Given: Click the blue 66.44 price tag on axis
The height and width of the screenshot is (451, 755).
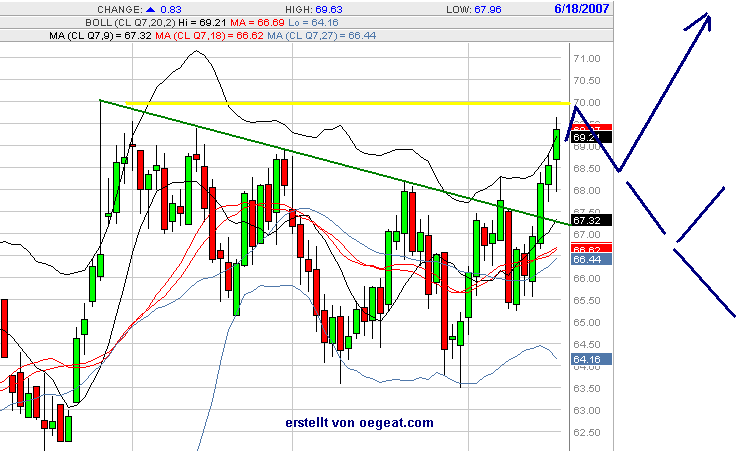Looking at the screenshot, I should tap(591, 259).
